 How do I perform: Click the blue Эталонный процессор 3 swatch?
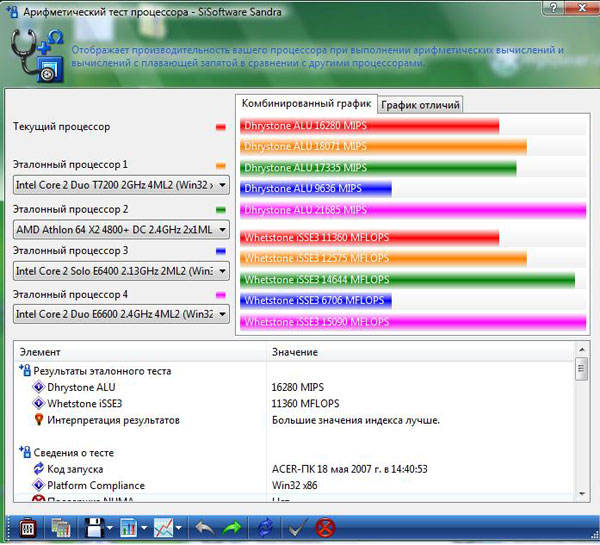coord(221,251)
